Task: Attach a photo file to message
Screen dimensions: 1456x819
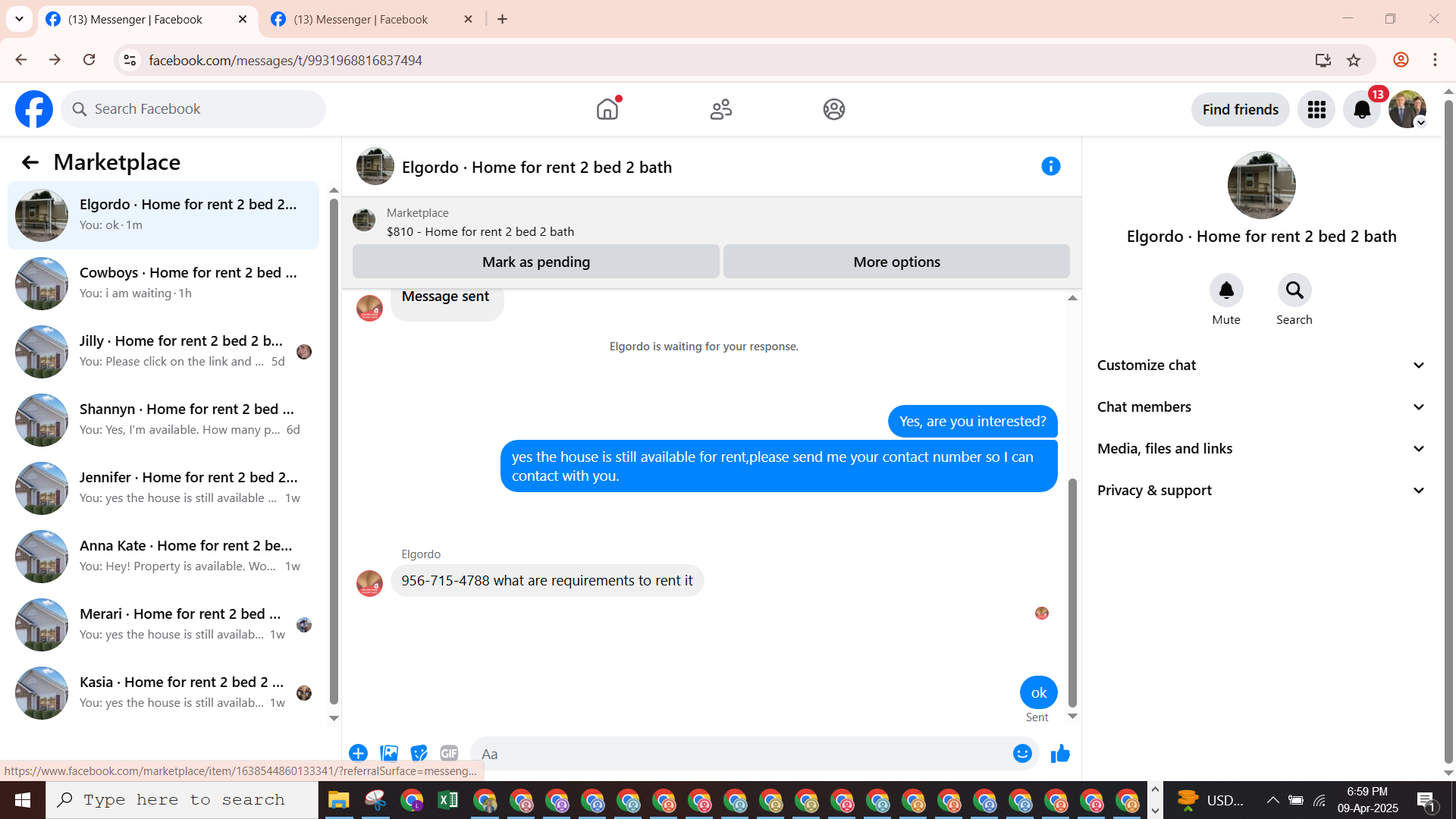Action: click(389, 753)
